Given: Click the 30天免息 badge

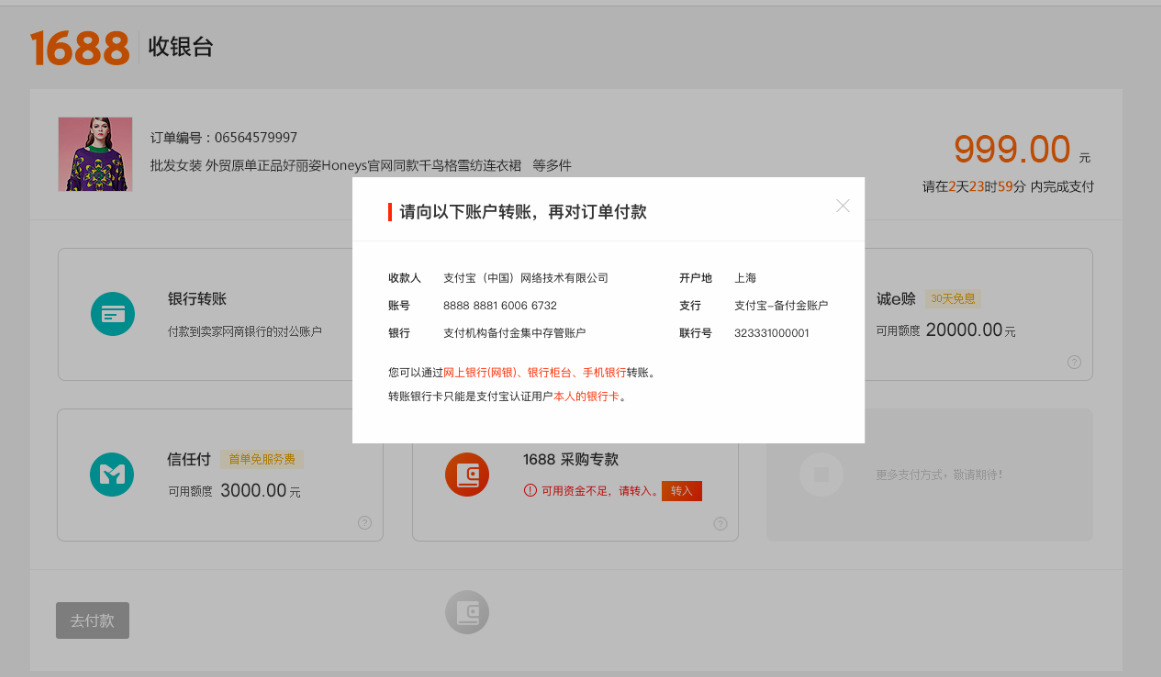Looking at the screenshot, I should (953, 299).
